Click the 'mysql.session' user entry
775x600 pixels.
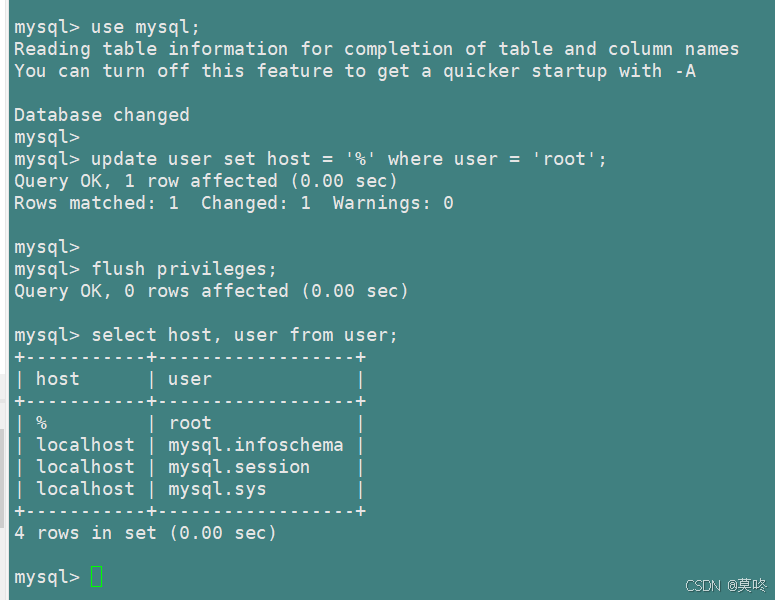(x=238, y=467)
